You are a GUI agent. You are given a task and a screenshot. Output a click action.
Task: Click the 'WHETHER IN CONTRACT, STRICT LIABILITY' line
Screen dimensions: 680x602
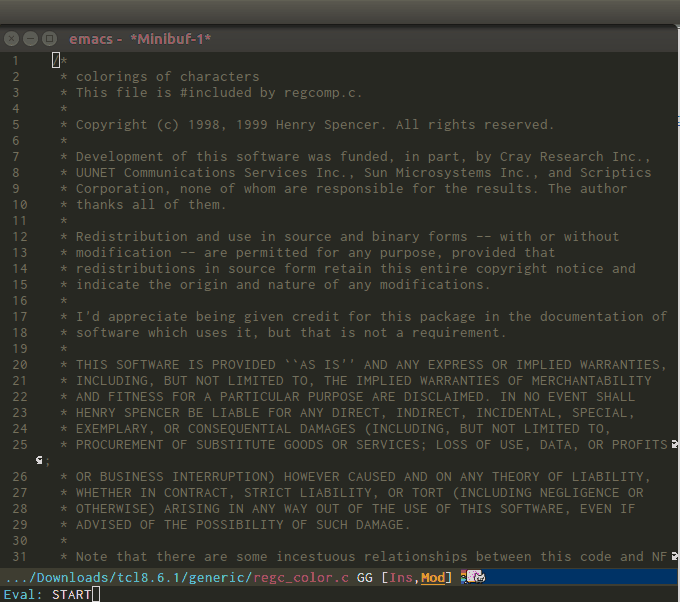click(x=352, y=493)
